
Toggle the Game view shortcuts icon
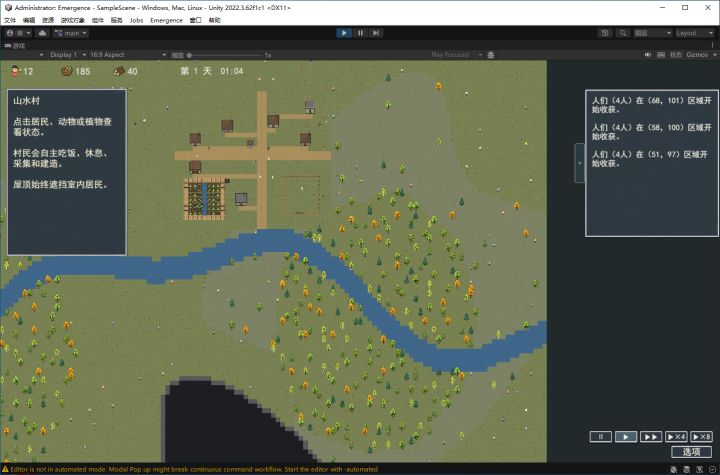661,55
